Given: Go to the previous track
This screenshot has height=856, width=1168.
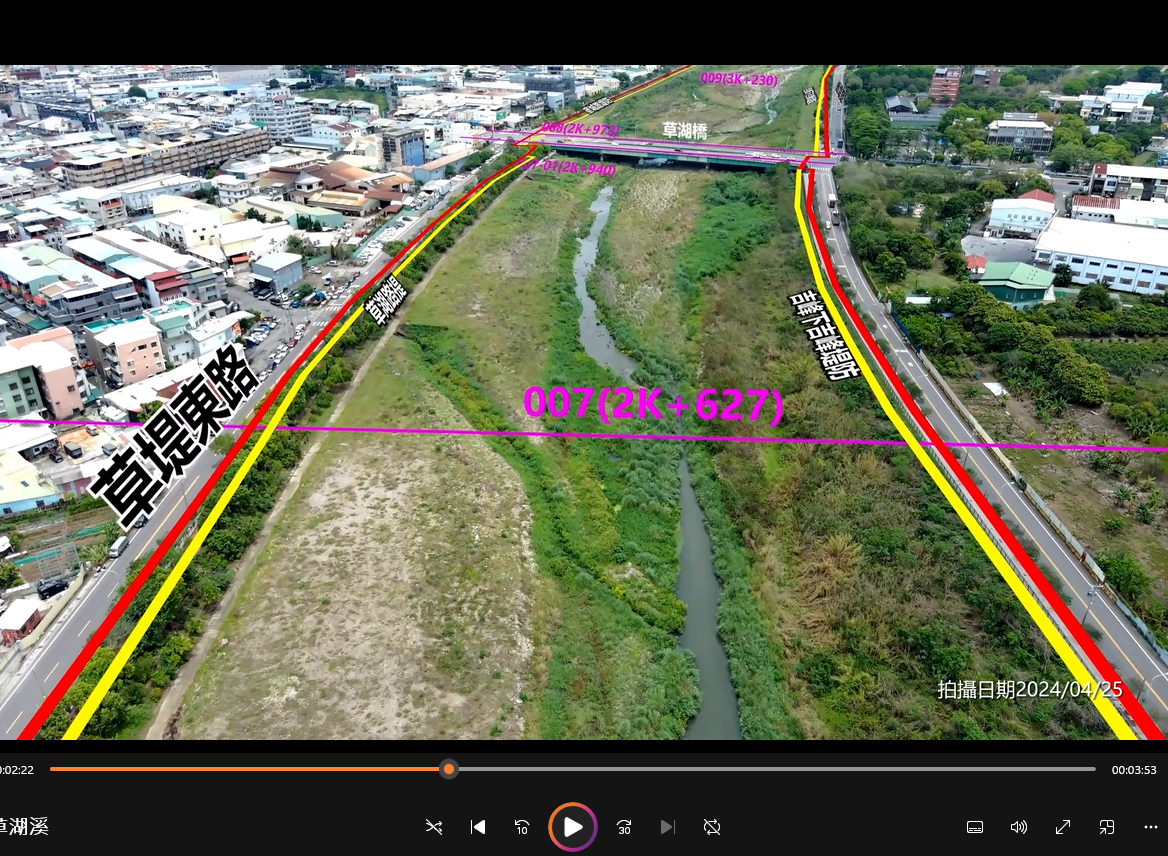Looking at the screenshot, I should 478,827.
